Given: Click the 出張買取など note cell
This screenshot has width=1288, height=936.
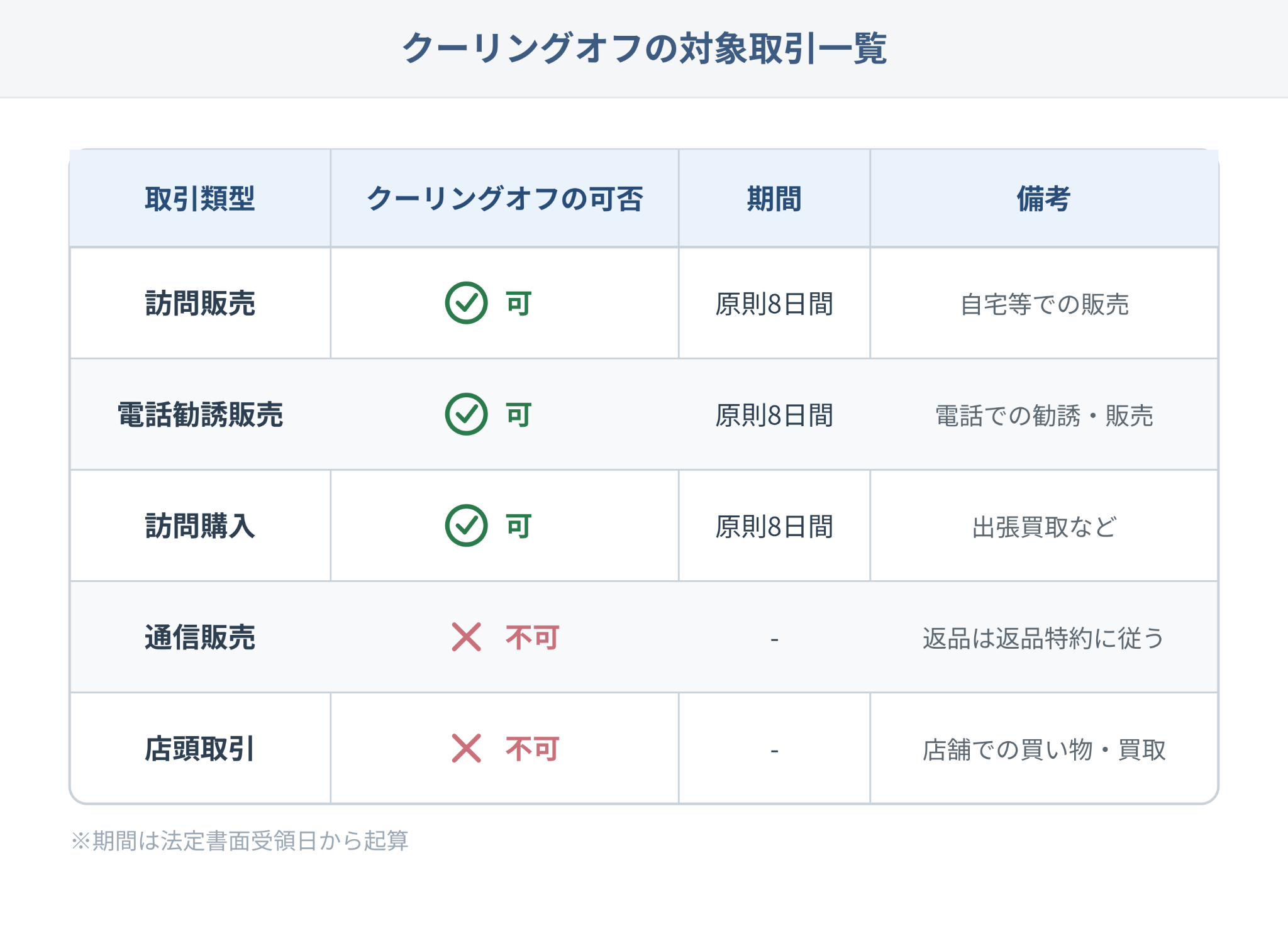Looking at the screenshot, I should pos(1044,527).
